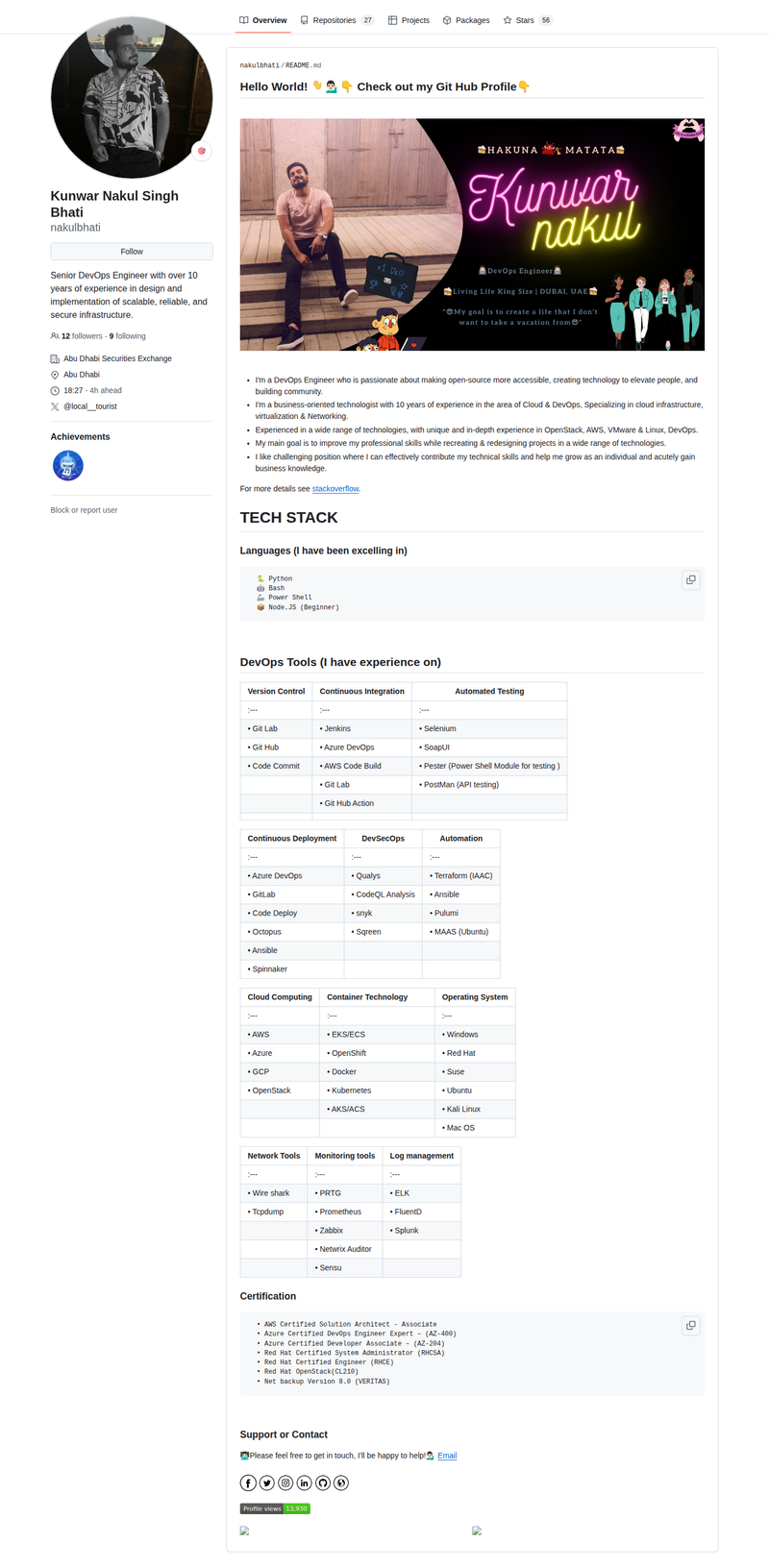Viewport: 769px width, 1568px height.
Task: Open the LinkedIn social icon
Action: coord(304,1482)
